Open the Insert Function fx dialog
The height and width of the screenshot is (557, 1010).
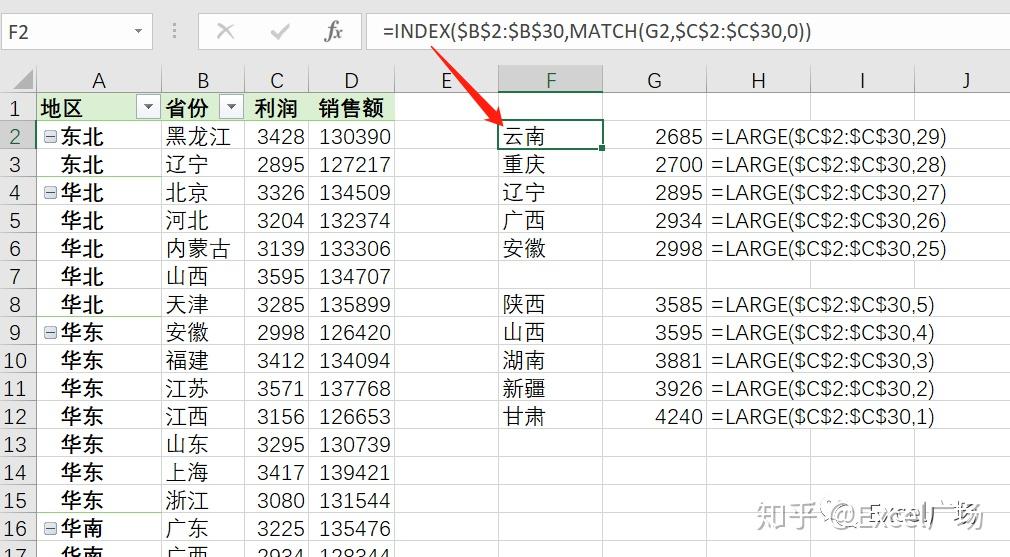pos(333,31)
